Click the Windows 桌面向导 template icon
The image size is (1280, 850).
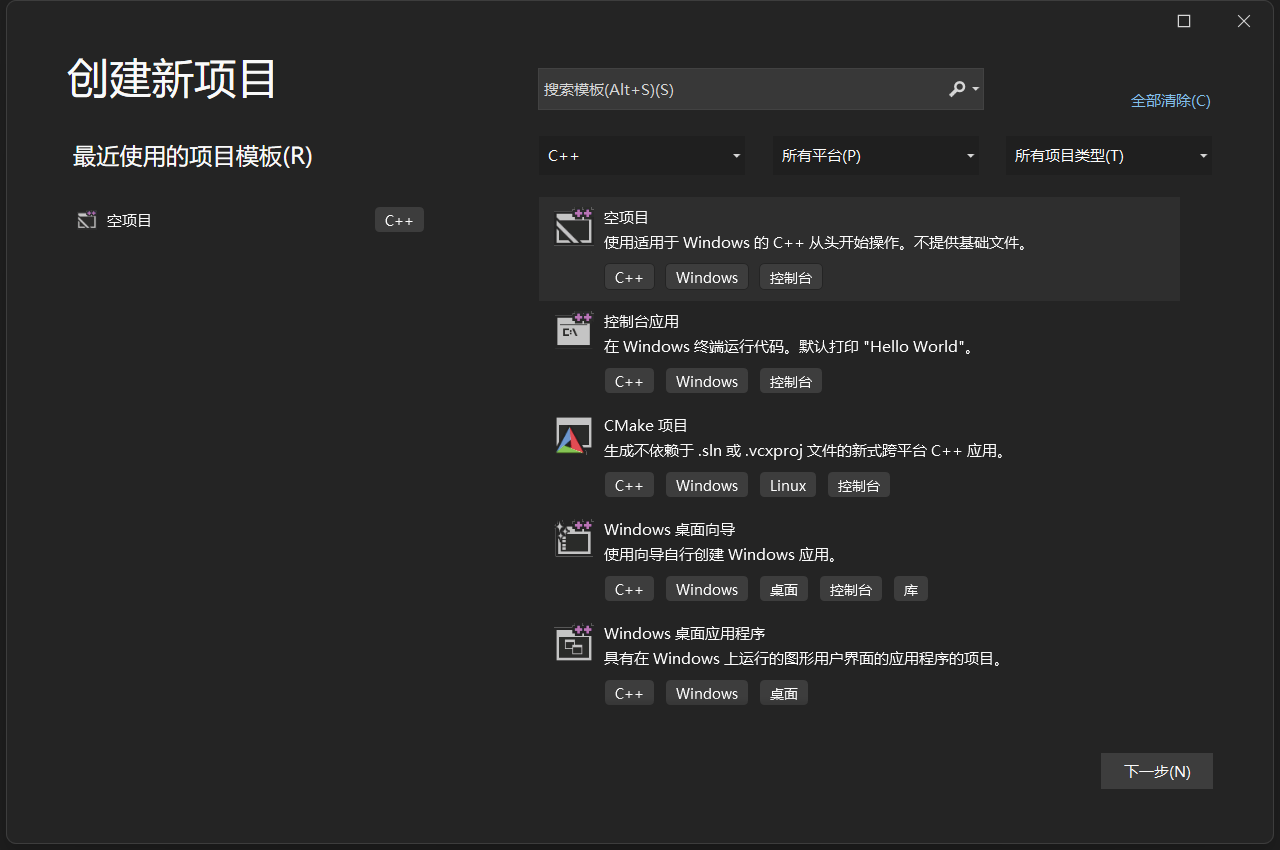574,538
